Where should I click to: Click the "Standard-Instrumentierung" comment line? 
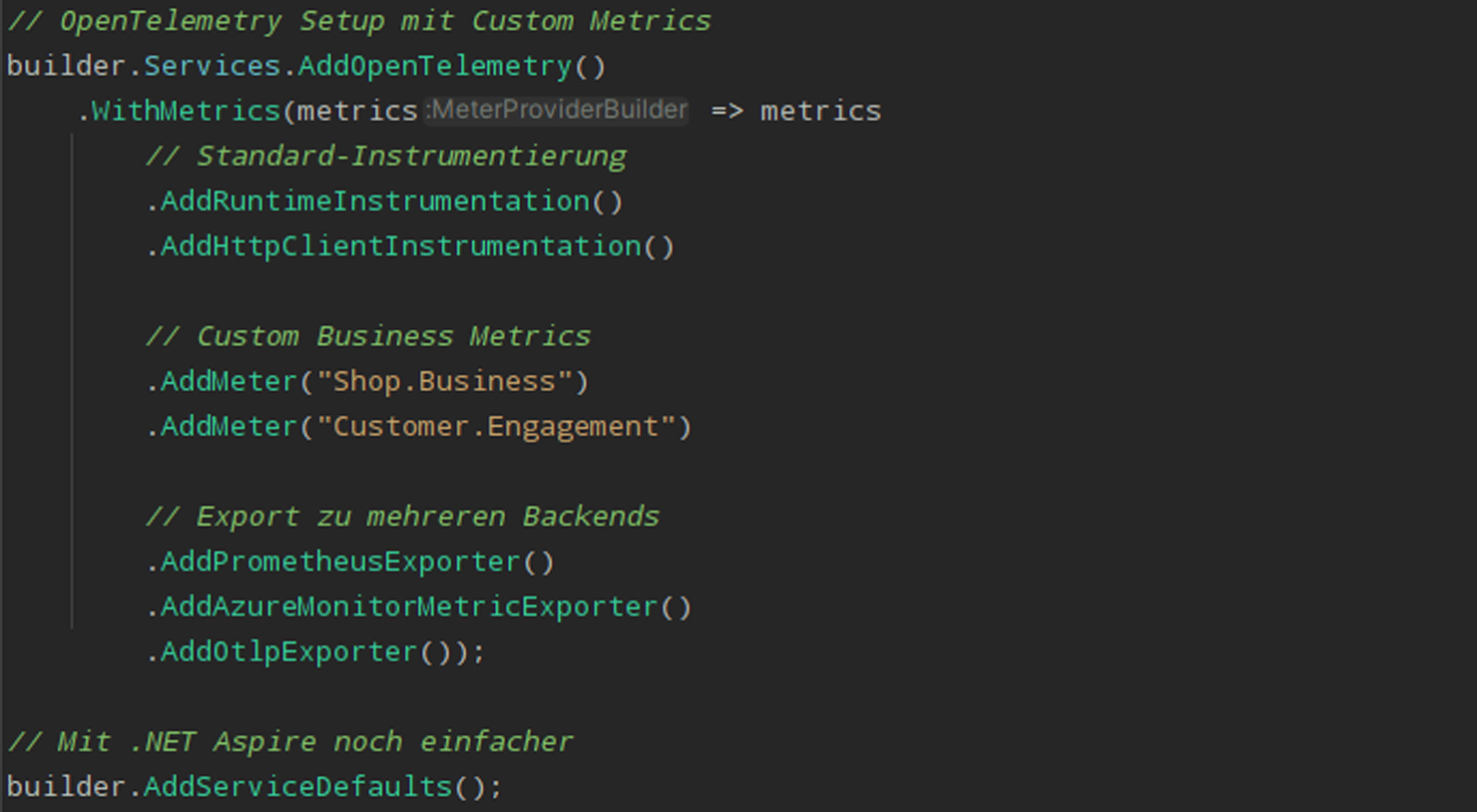click(386, 157)
